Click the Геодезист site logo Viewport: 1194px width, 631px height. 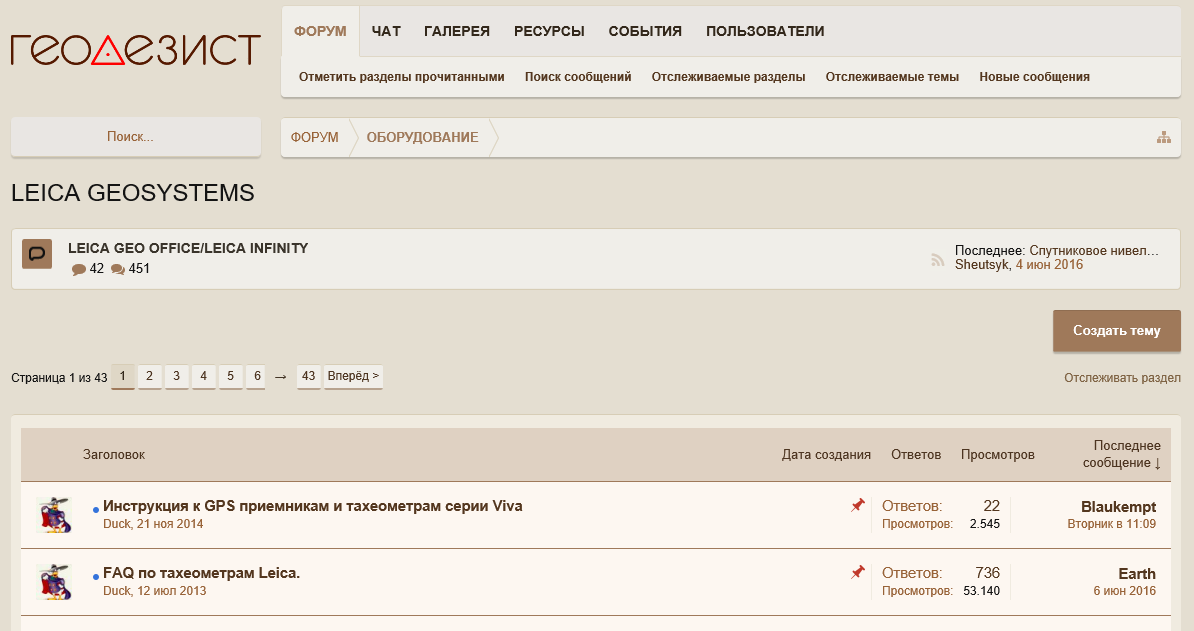(136, 49)
